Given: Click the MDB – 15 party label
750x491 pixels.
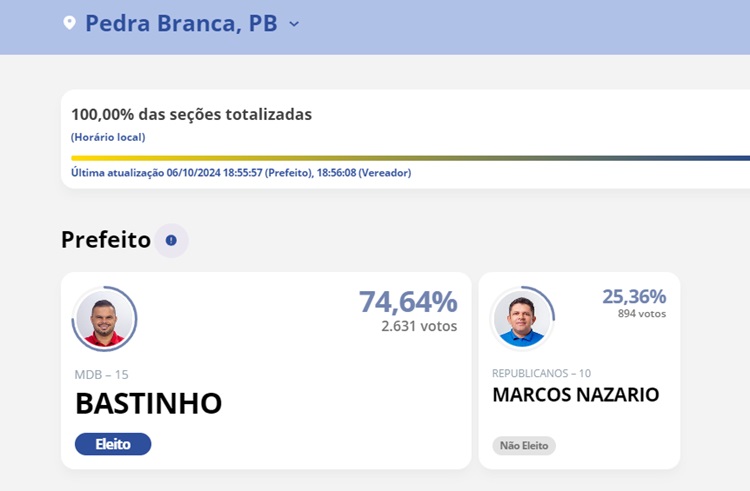Looking at the screenshot, I should coord(101,375).
